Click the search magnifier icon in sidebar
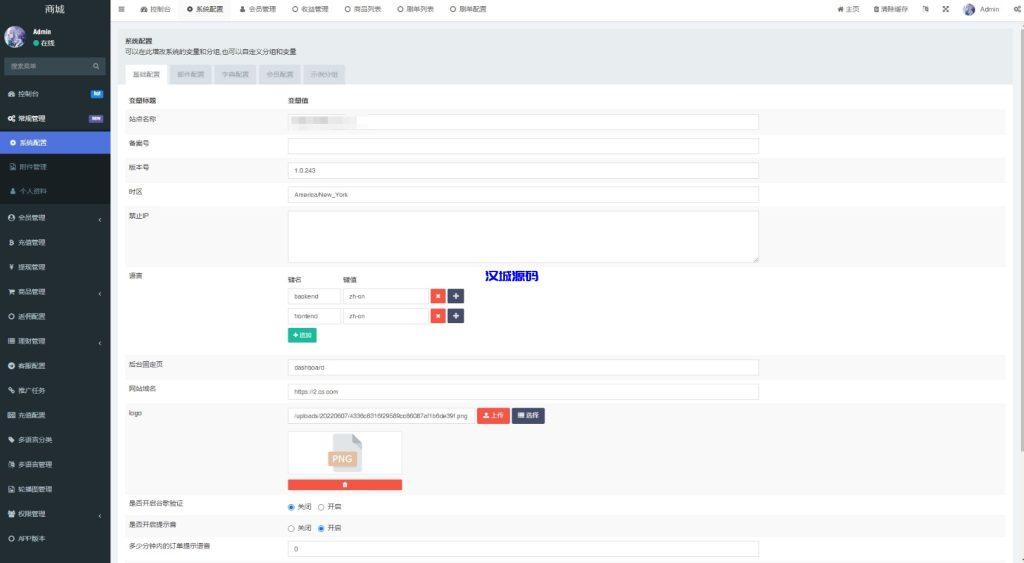Screen dimensions: 1024x563 tap(97, 66)
